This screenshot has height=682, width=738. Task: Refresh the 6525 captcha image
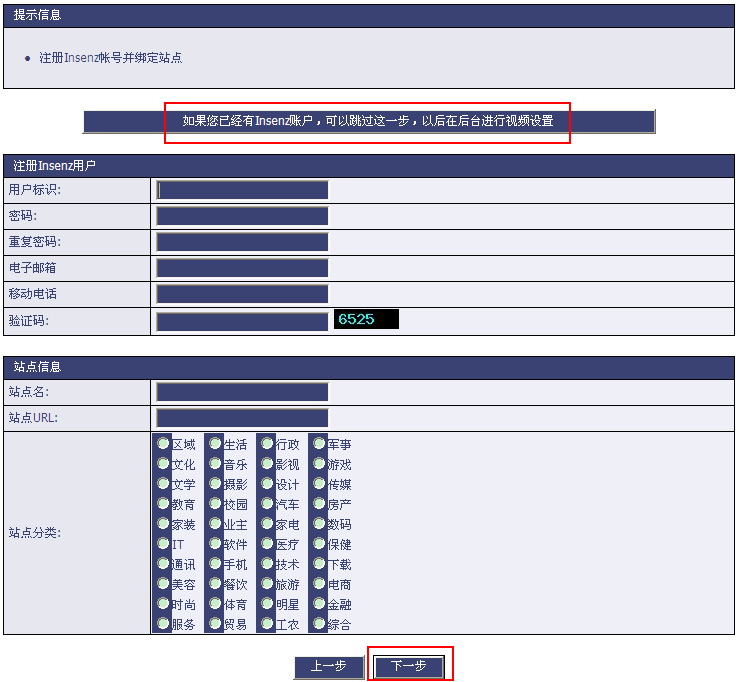point(366,319)
